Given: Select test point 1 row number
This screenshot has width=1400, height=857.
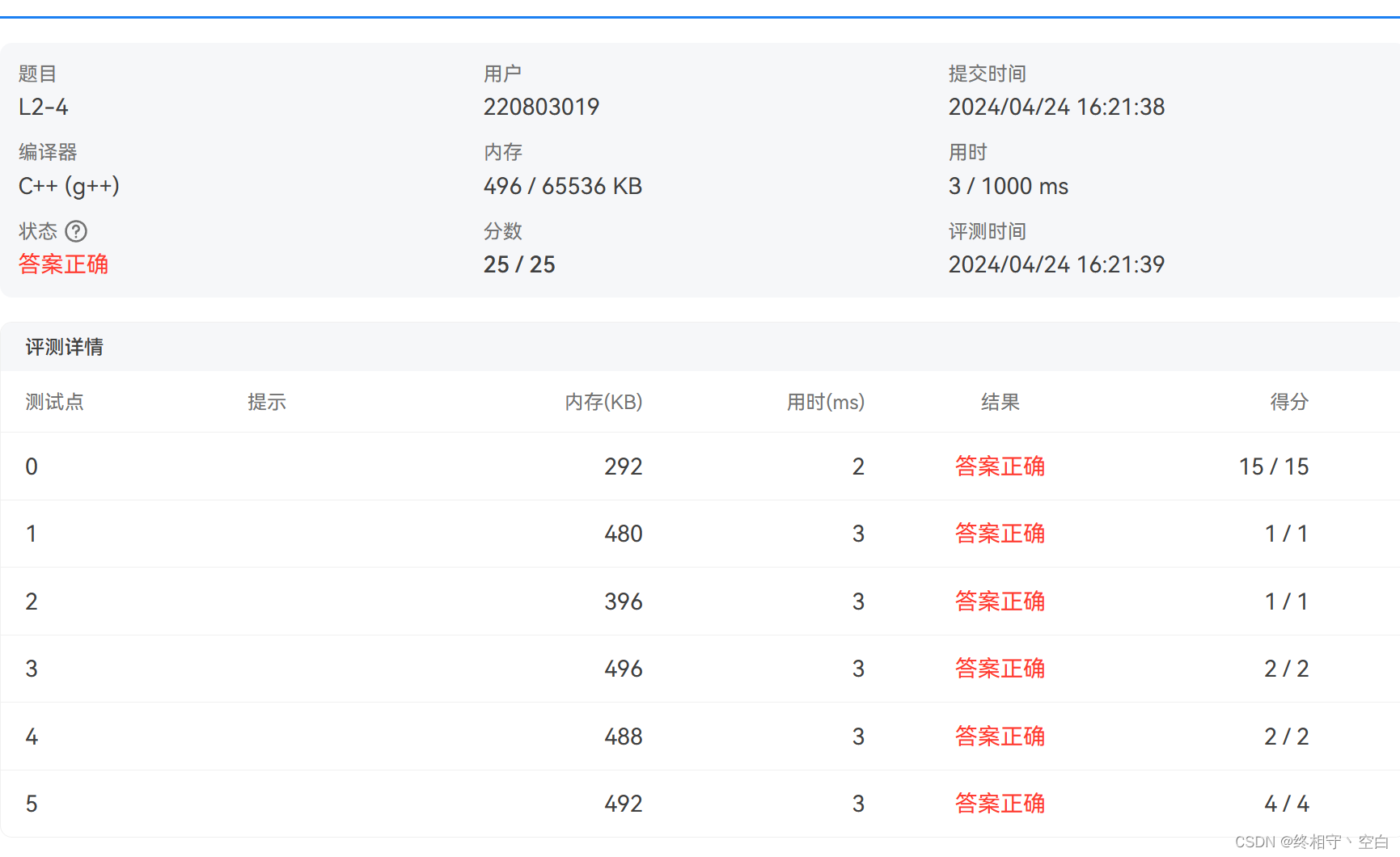Looking at the screenshot, I should (32, 534).
